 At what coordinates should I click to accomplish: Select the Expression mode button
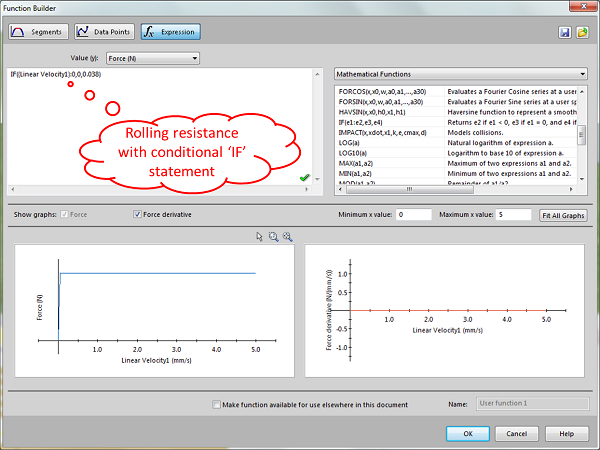coord(170,32)
